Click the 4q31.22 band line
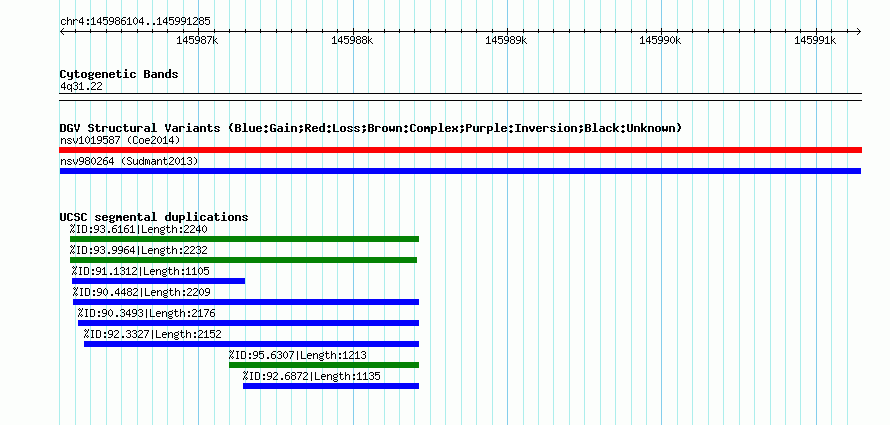This screenshot has width=890, height=425. 460,97
